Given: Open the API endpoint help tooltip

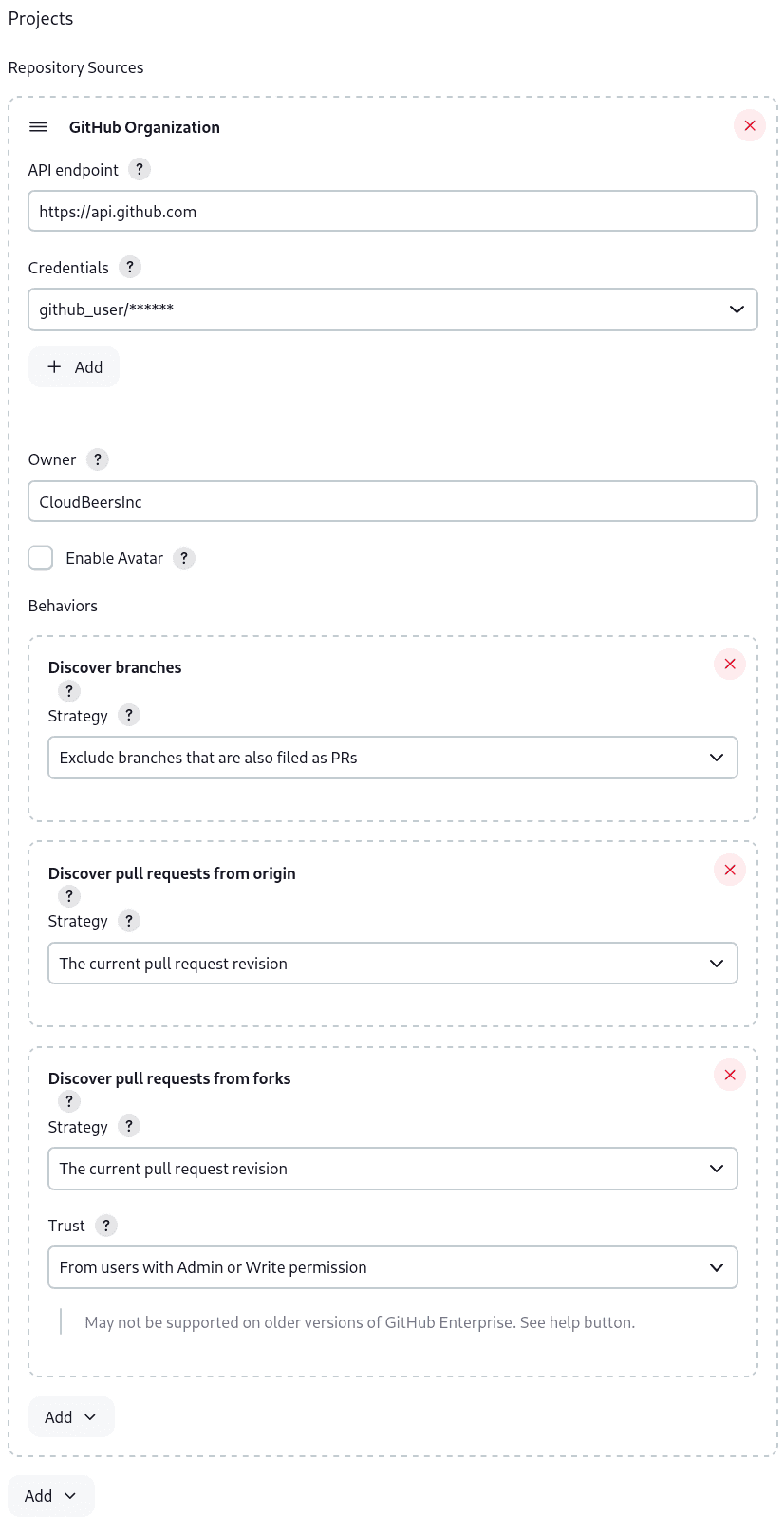Looking at the screenshot, I should (x=139, y=169).
